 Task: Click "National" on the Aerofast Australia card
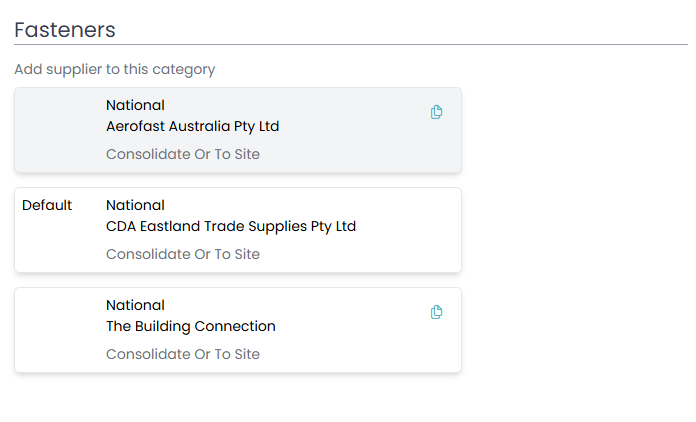(135, 105)
